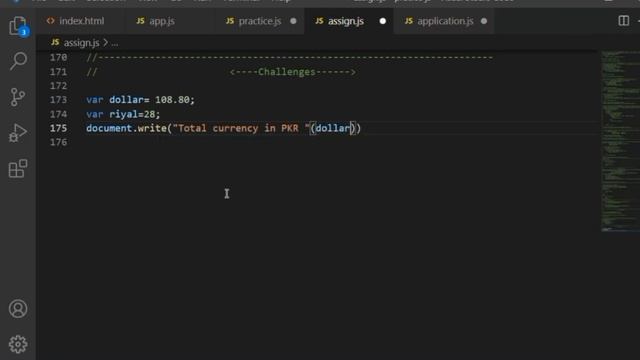Open the Search panel
This screenshot has height=360, width=640.
point(18,61)
